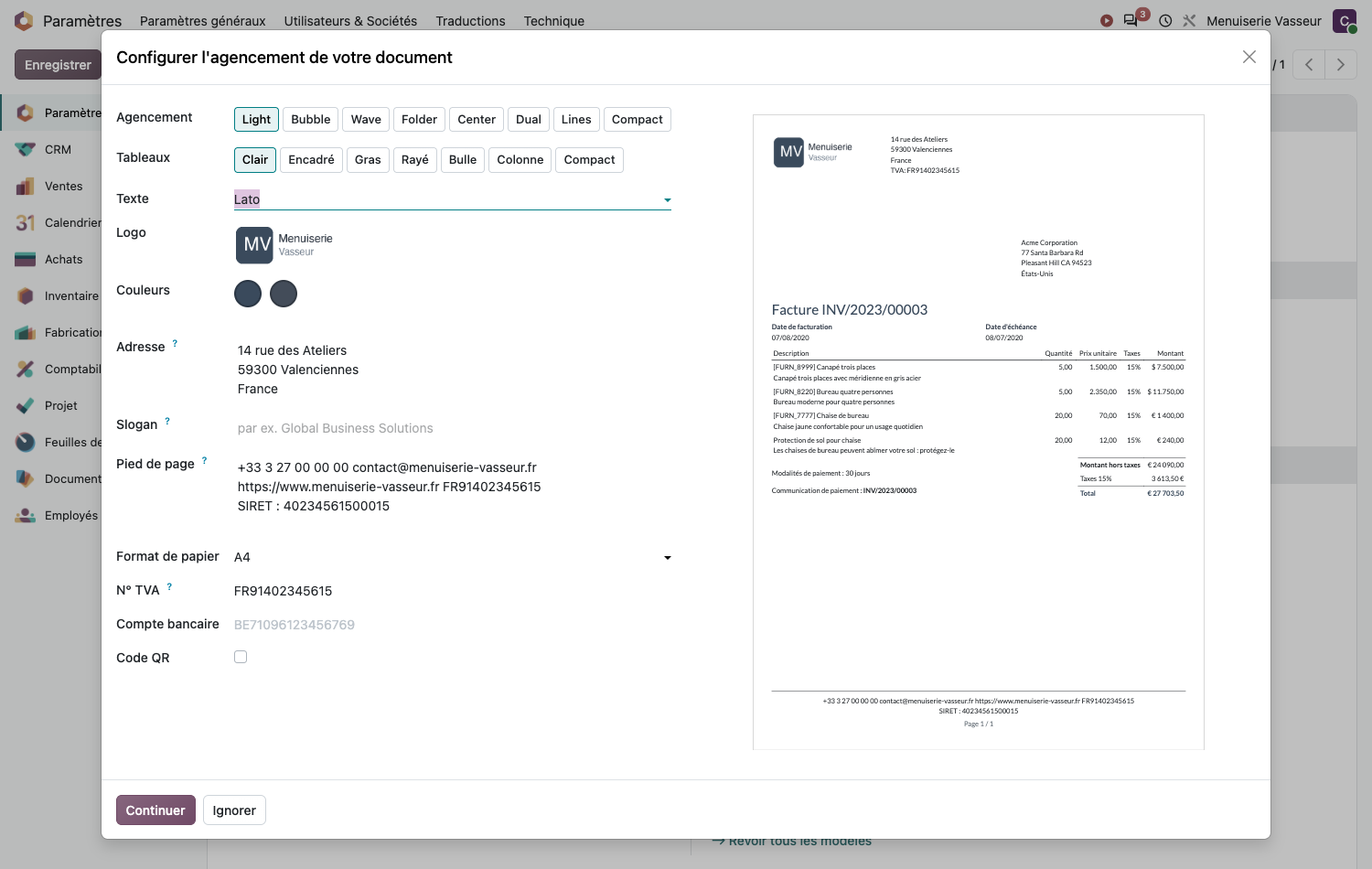Select the Bubble layout option
The width and height of the screenshot is (1372, 869).
[311, 119]
